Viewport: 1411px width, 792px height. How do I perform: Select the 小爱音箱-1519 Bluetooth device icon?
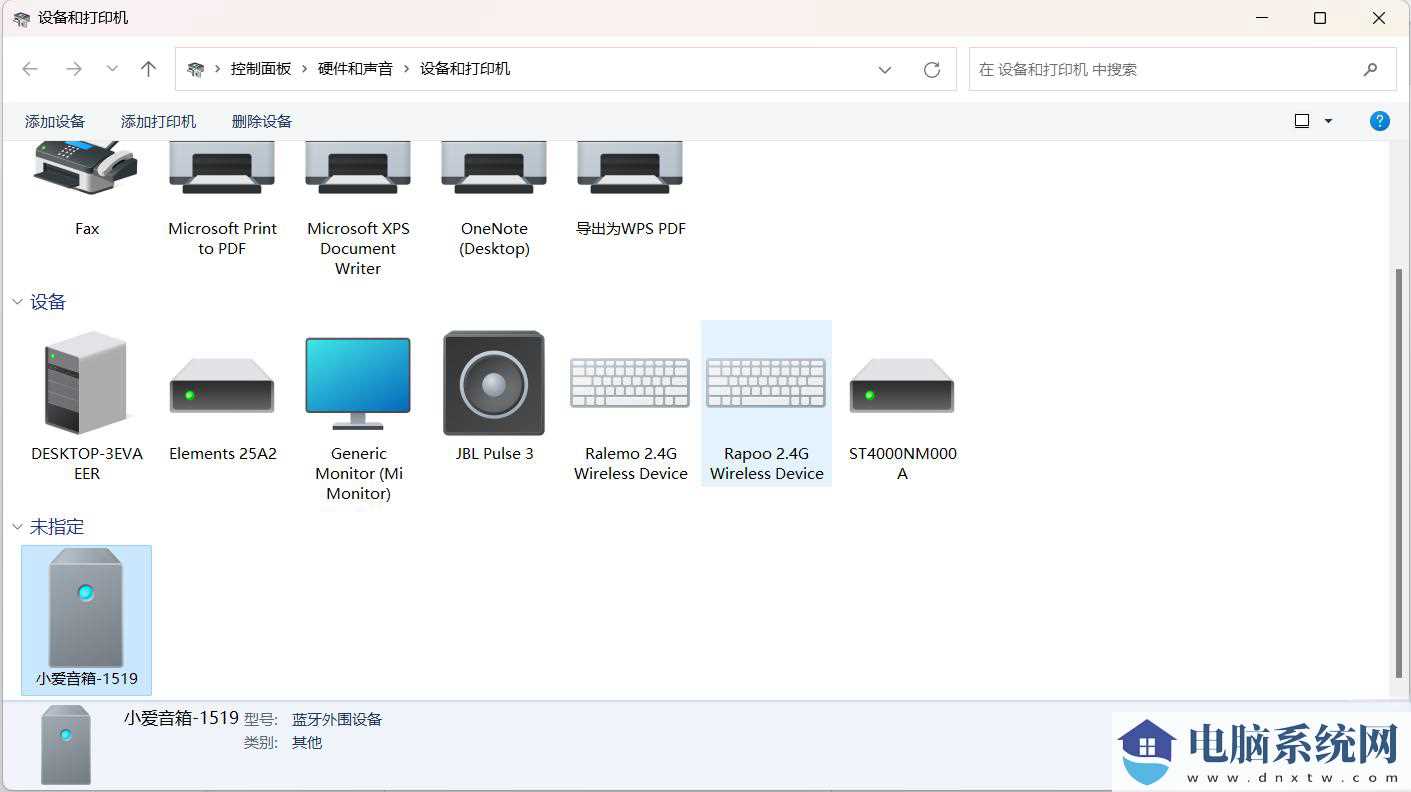(x=86, y=607)
